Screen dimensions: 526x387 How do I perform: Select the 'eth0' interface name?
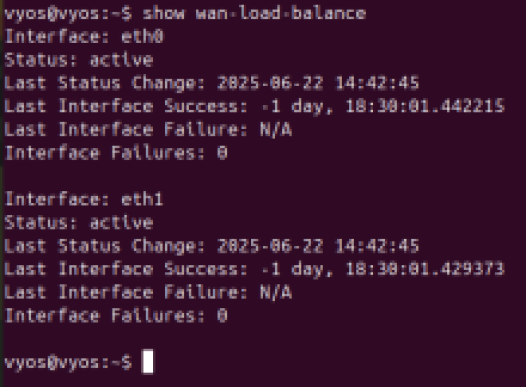(x=143, y=36)
